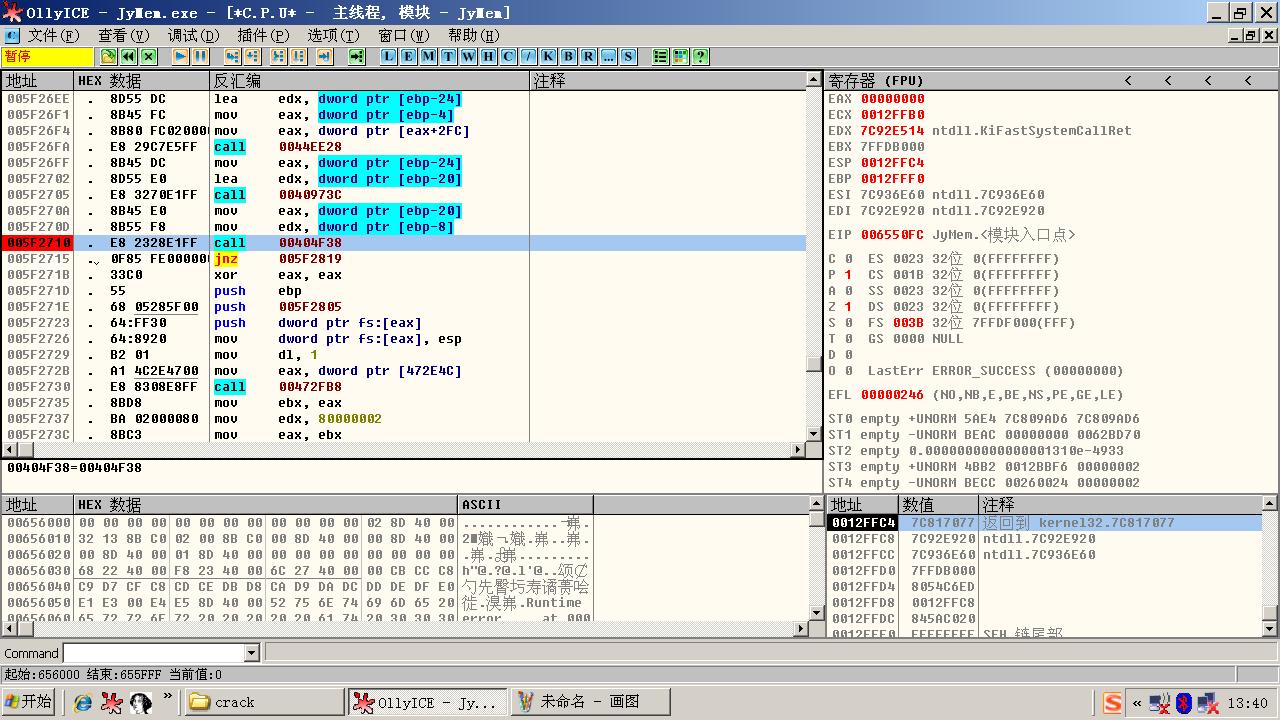The image size is (1280, 720).
Task: Switch to 未命名 - 画图 taskbar button
Action: point(590,702)
